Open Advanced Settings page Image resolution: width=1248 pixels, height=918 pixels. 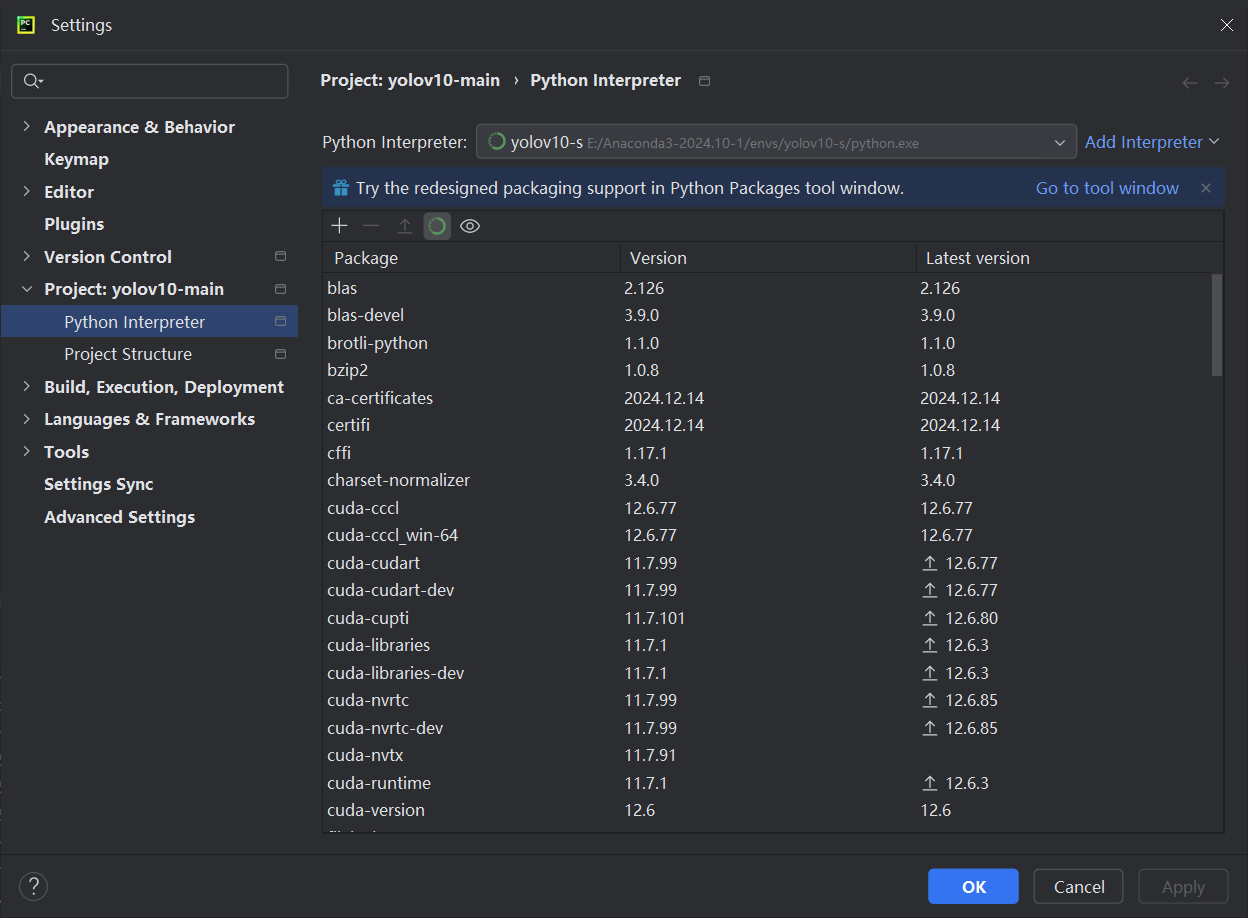click(x=119, y=517)
